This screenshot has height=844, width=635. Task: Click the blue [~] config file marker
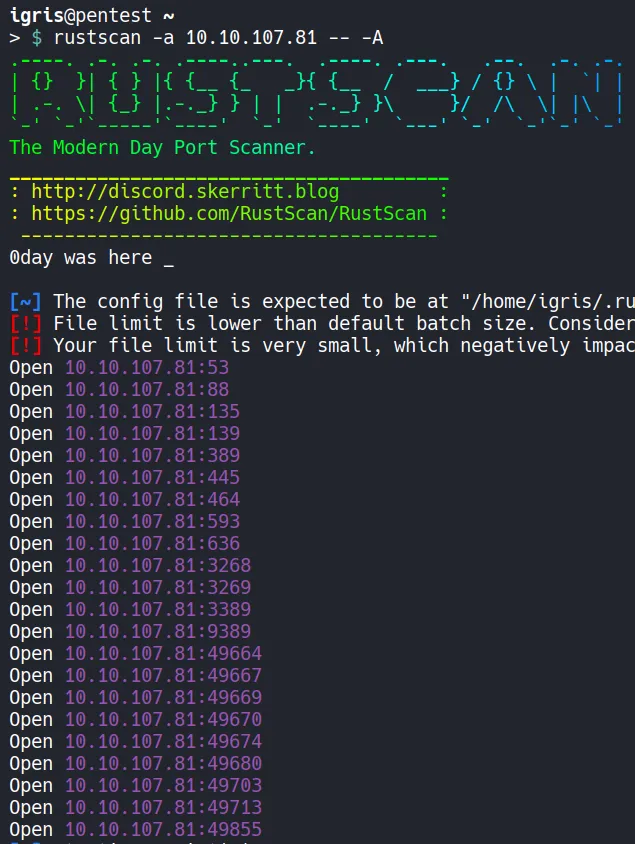tap(25, 301)
